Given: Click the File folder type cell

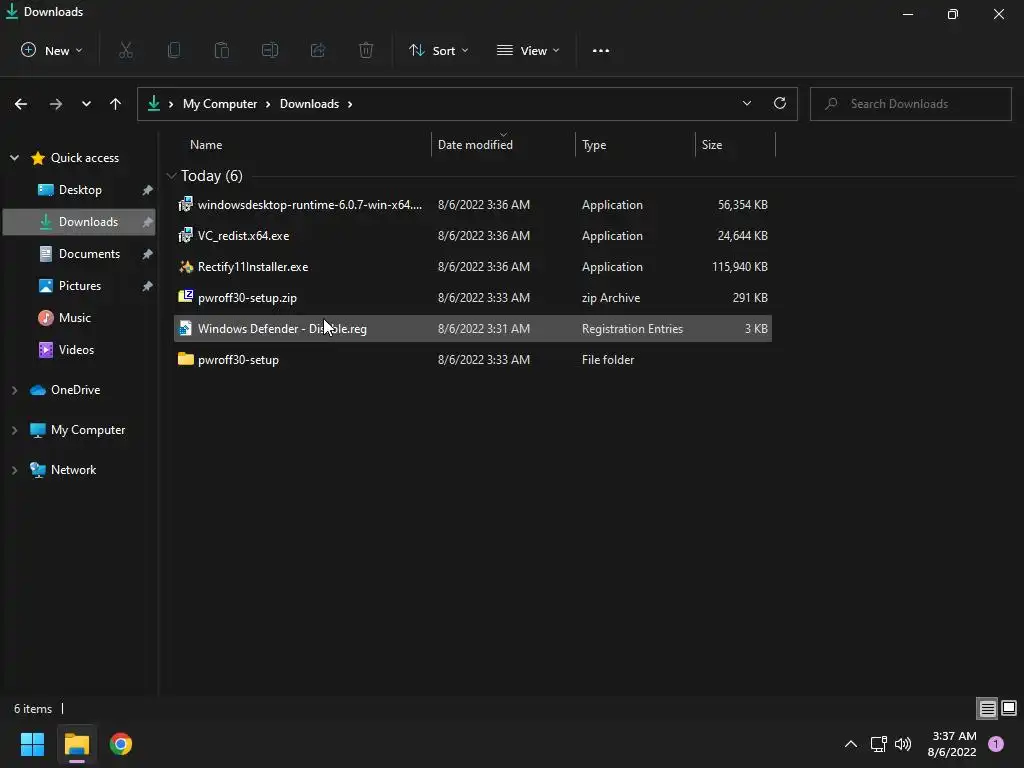Looking at the screenshot, I should 608,359.
